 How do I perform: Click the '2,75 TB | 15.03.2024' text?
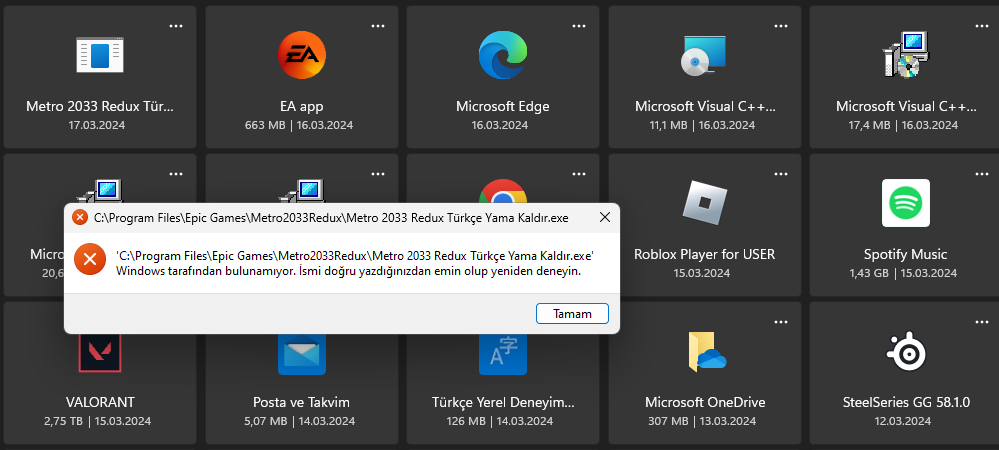tap(97, 421)
